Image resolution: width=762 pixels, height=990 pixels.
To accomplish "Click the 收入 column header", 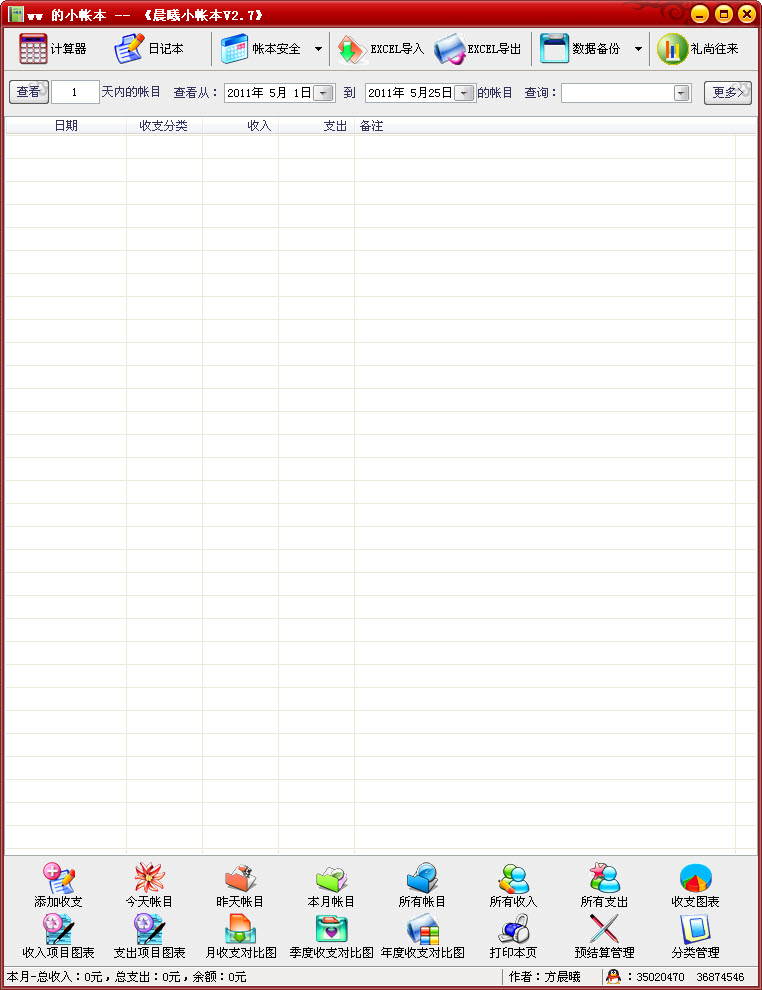I will pos(241,126).
